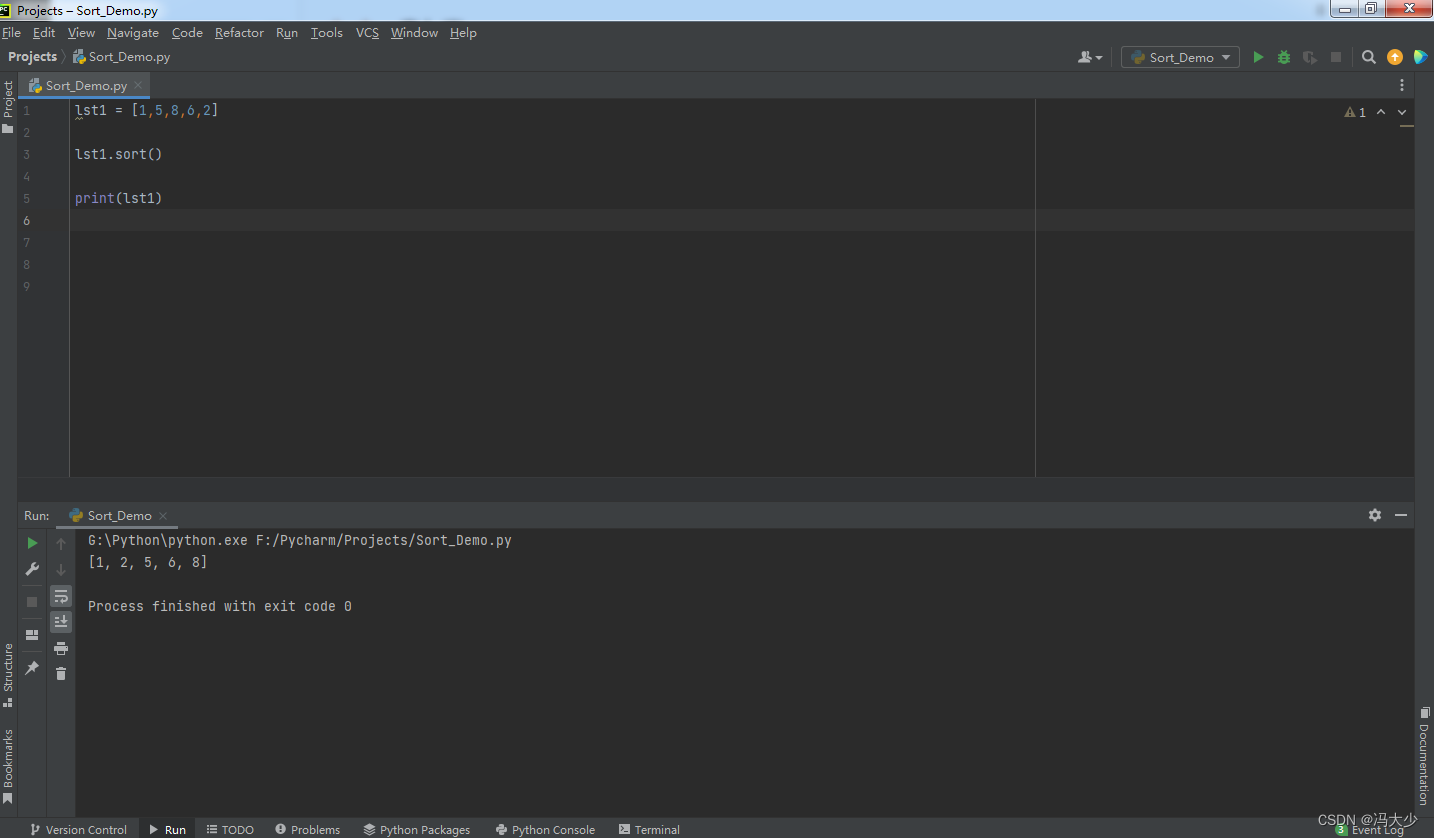Print the Run console output
The height and width of the screenshot is (838, 1434).
(61, 648)
